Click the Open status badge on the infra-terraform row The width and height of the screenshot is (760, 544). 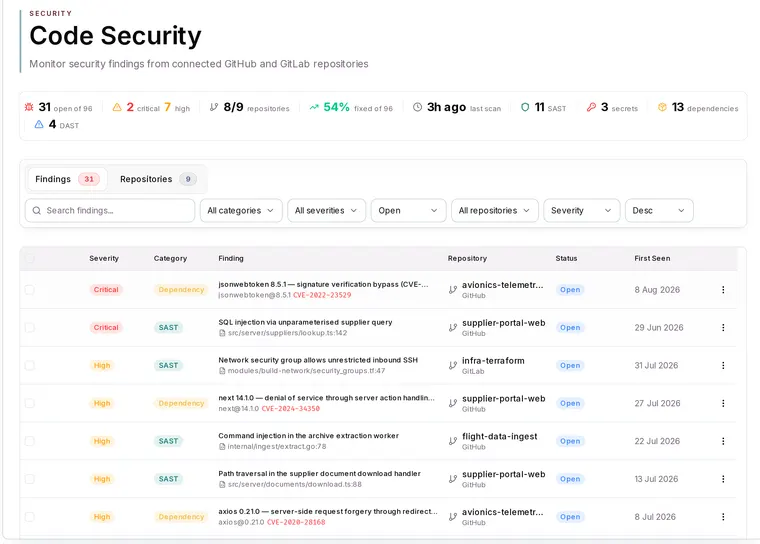(x=570, y=365)
